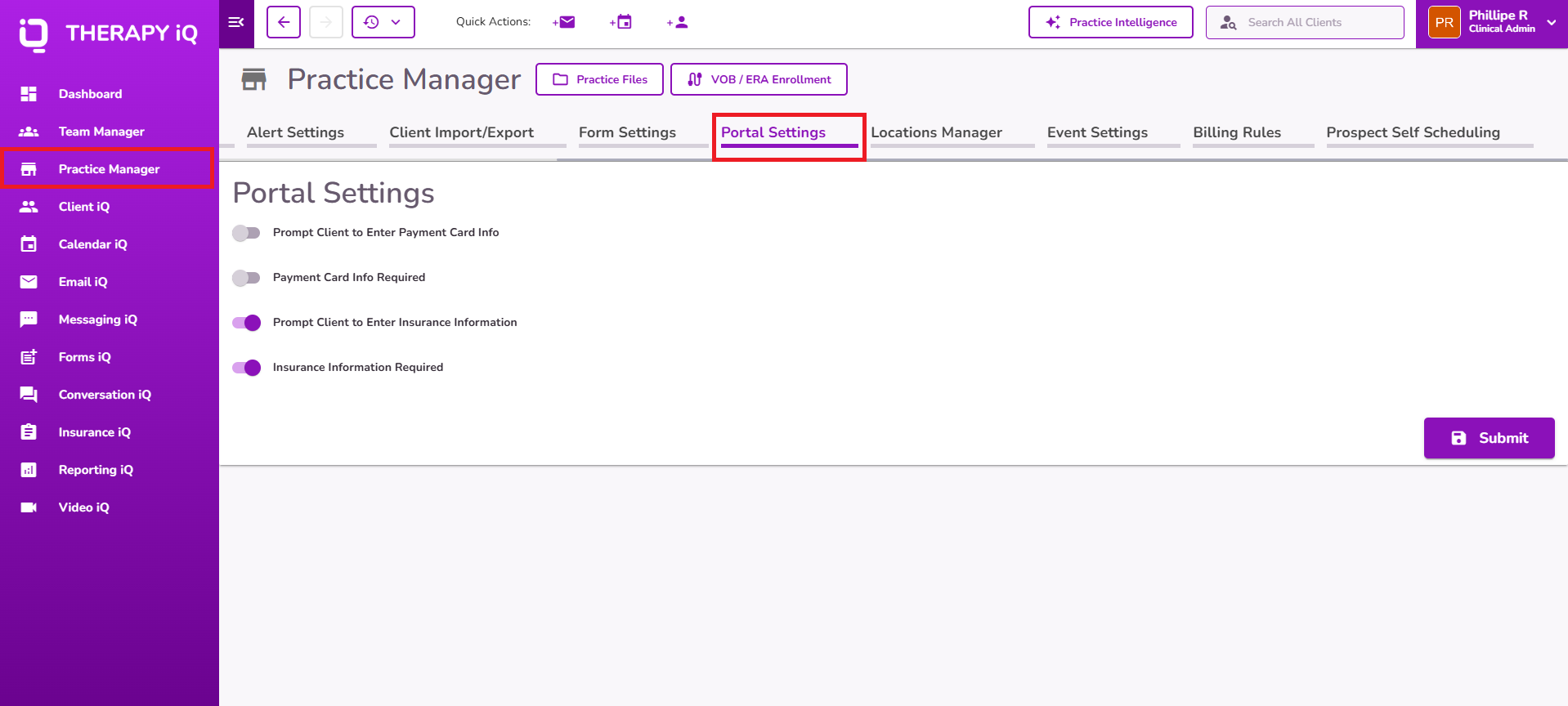This screenshot has width=1568, height=706.
Task: Click the Quick Actions label
Action: pyautogui.click(x=493, y=22)
